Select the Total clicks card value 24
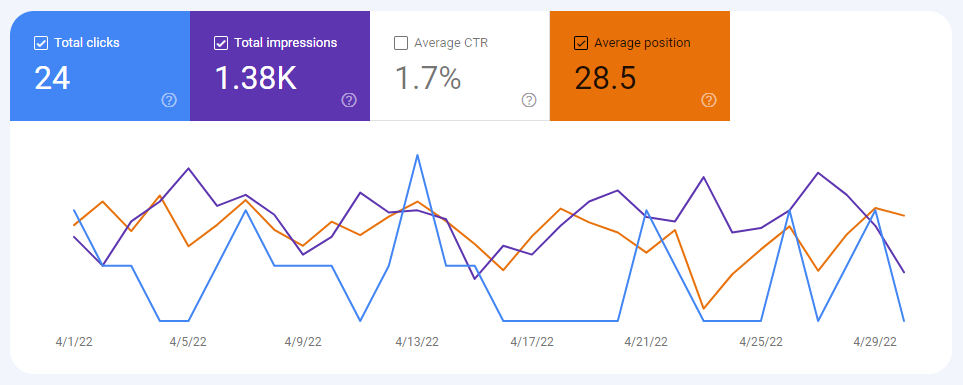This screenshot has height=385, width=963. click(52, 79)
